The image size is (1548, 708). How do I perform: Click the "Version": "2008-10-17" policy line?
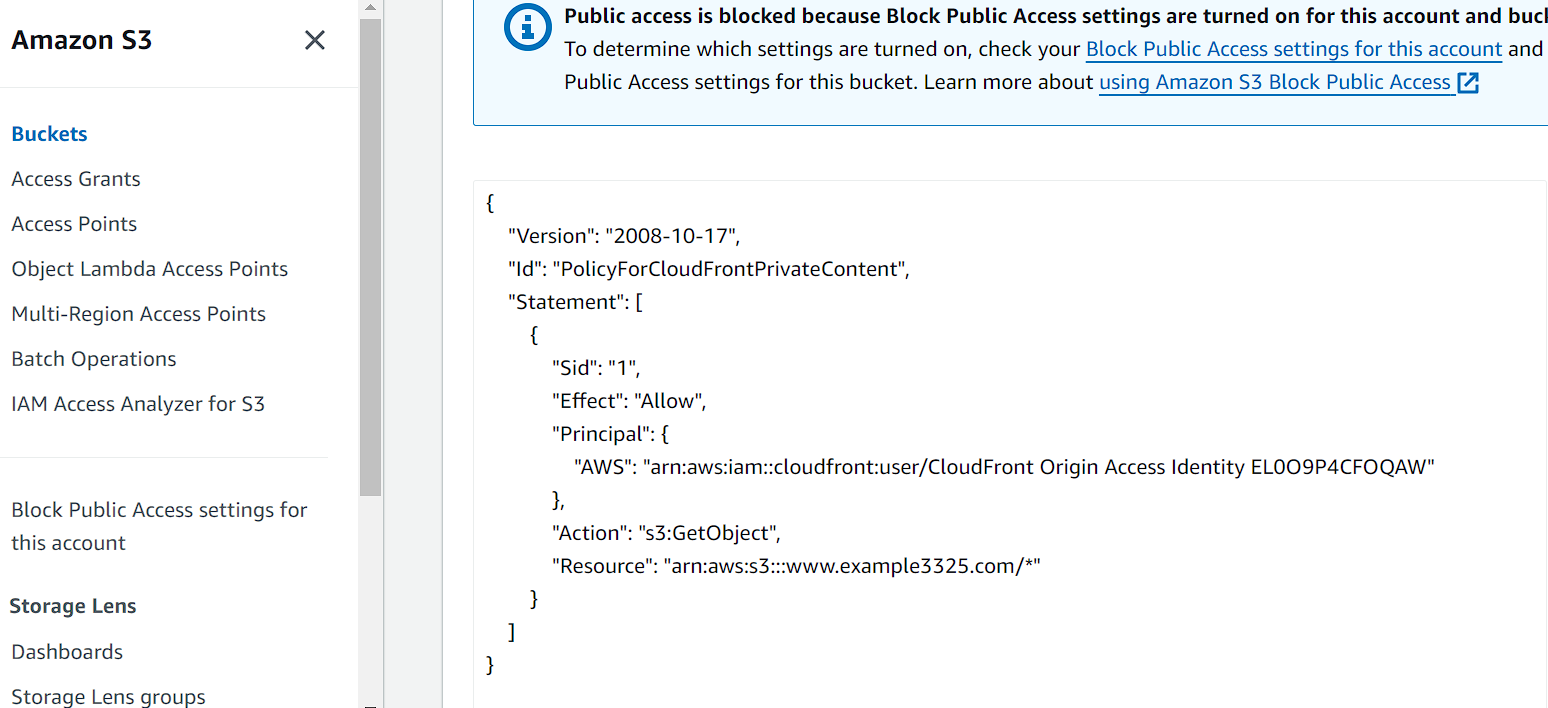[624, 236]
